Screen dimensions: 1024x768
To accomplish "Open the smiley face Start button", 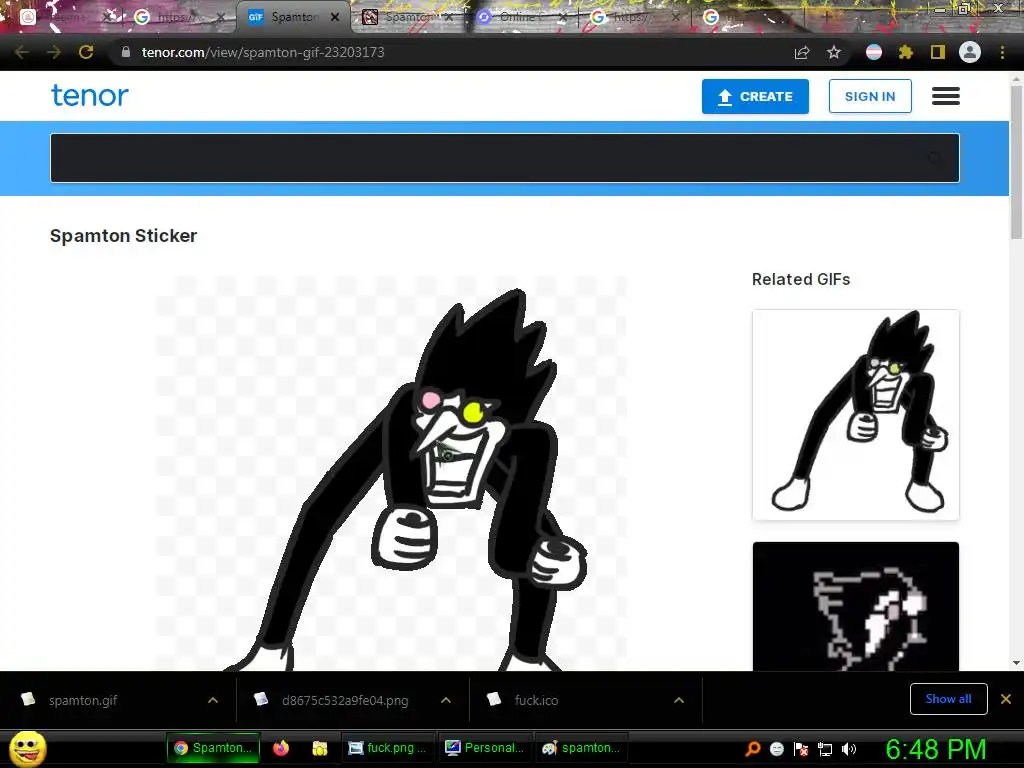I will (x=27, y=748).
